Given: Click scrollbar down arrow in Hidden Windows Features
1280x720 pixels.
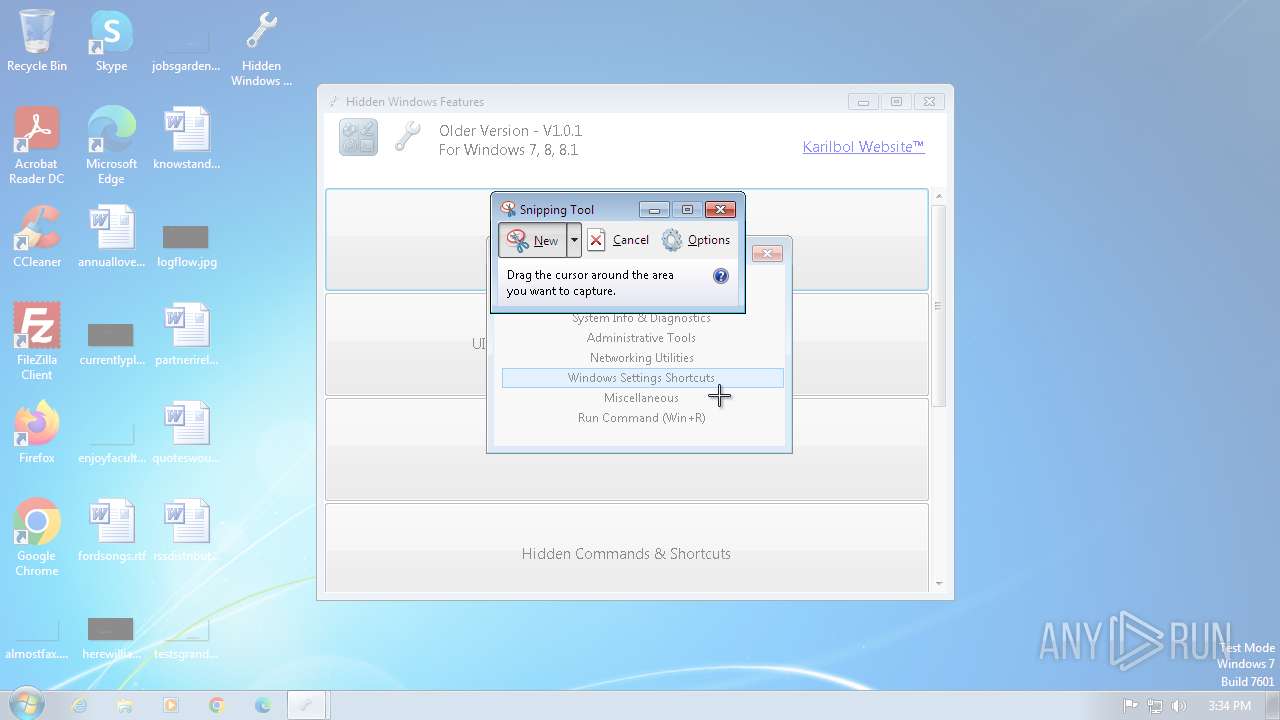Looking at the screenshot, I should click(939, 584).
